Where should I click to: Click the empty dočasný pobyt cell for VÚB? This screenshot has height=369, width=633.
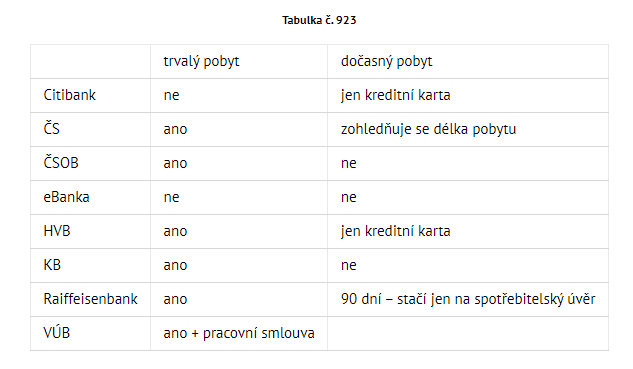pyautogui.click(x=468, y=333)
